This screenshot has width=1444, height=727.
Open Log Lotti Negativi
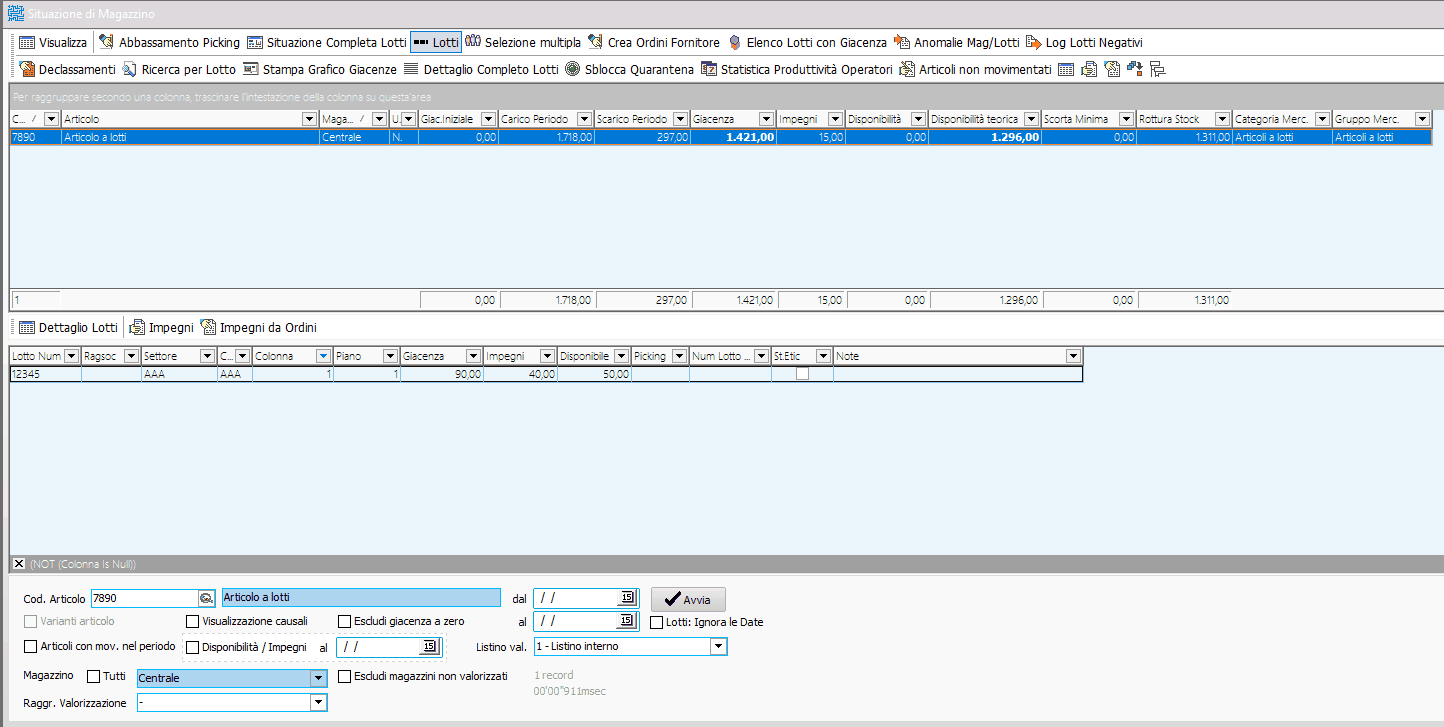tap(1084, 43)
